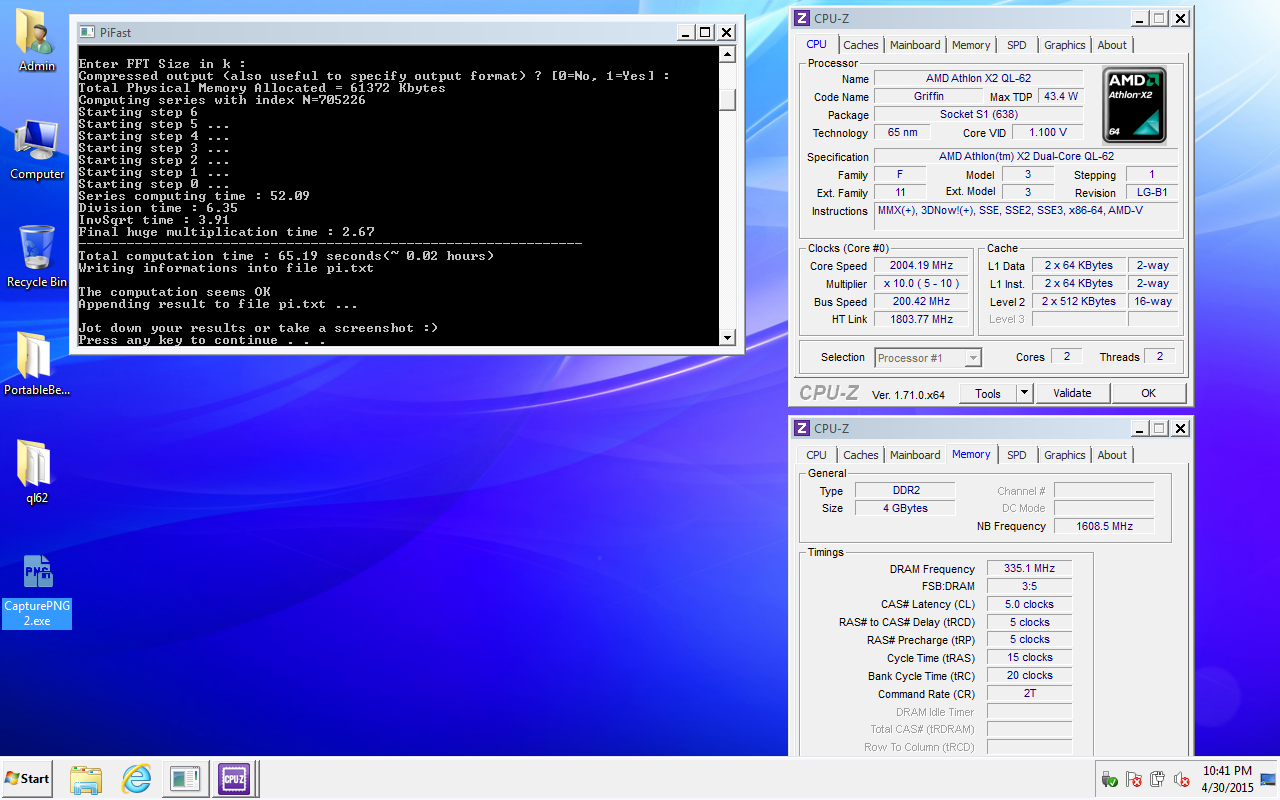Click the Total computation time line in PiFast
The height and width of the screenshot is (800, 1280).
tap(286, 256)
